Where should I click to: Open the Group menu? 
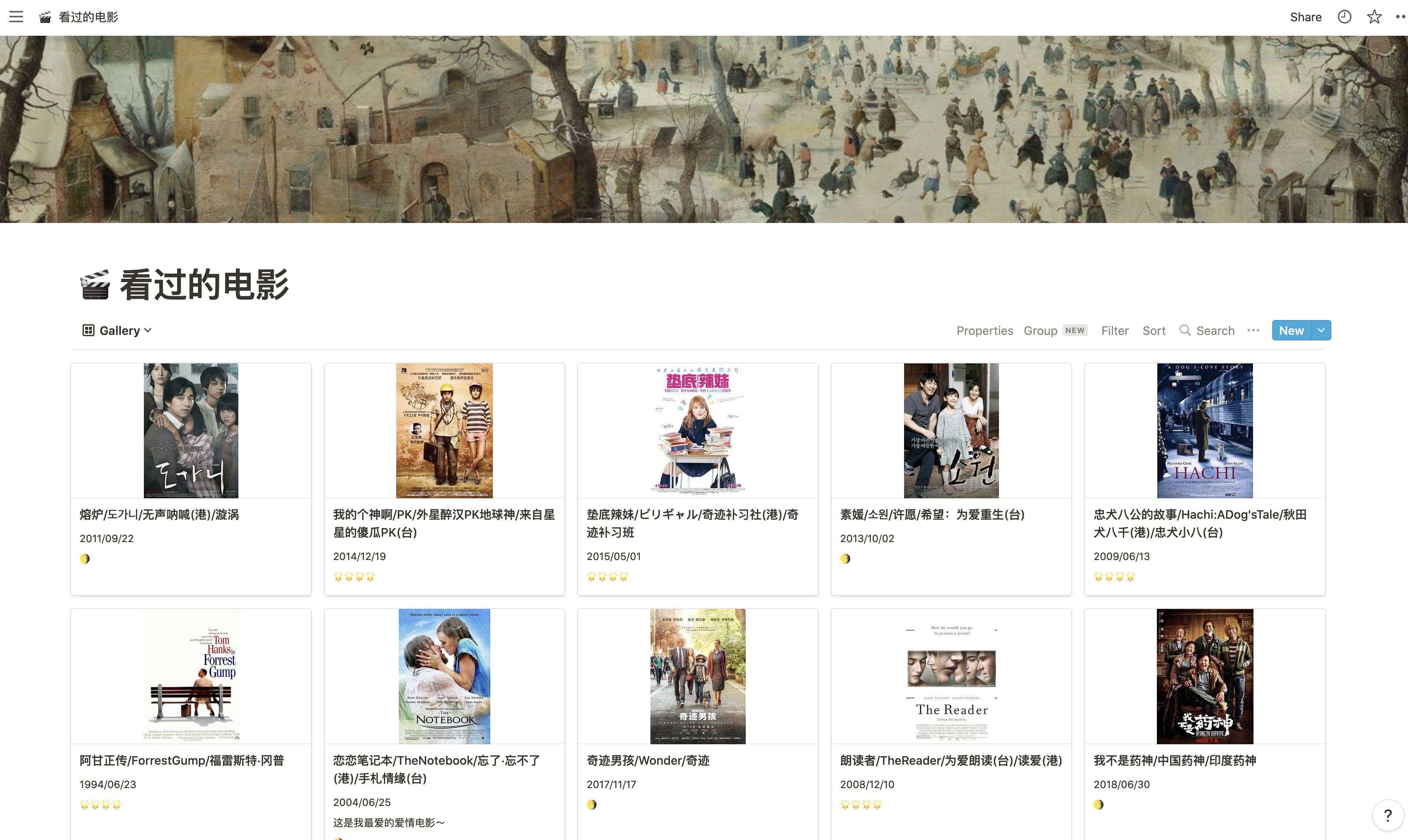click(x=1040, y=331)
